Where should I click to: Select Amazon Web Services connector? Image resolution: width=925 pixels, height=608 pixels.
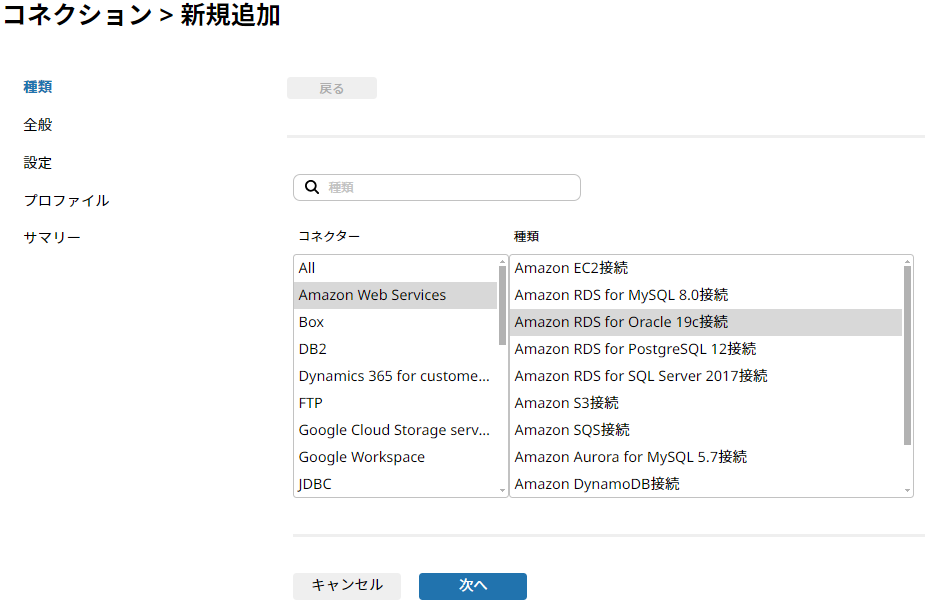click(x=395, y=295)
